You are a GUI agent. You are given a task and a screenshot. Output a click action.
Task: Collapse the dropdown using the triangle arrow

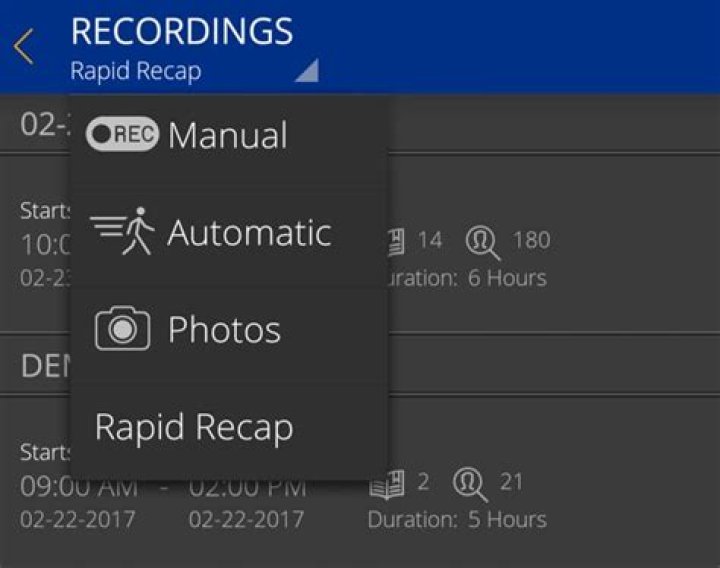(307, 70)
